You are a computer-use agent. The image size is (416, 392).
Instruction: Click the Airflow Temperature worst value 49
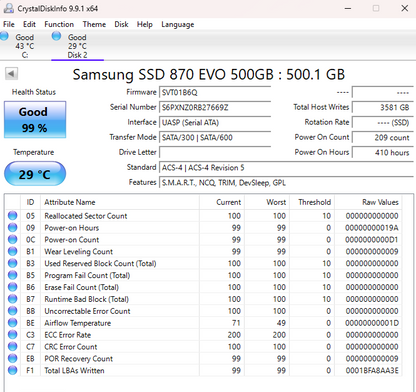281,323
